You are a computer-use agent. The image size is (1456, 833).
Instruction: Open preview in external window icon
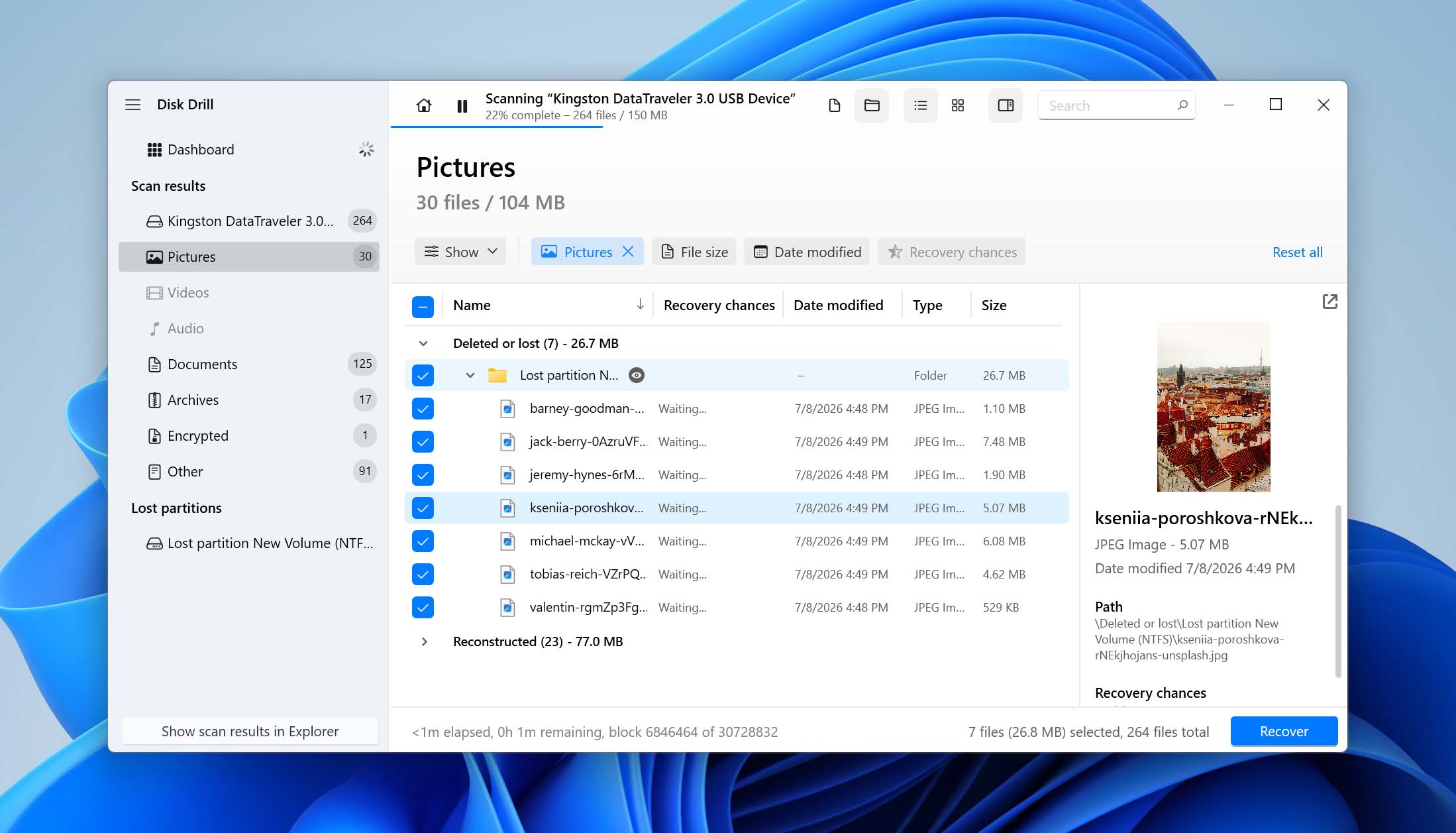1329,302
